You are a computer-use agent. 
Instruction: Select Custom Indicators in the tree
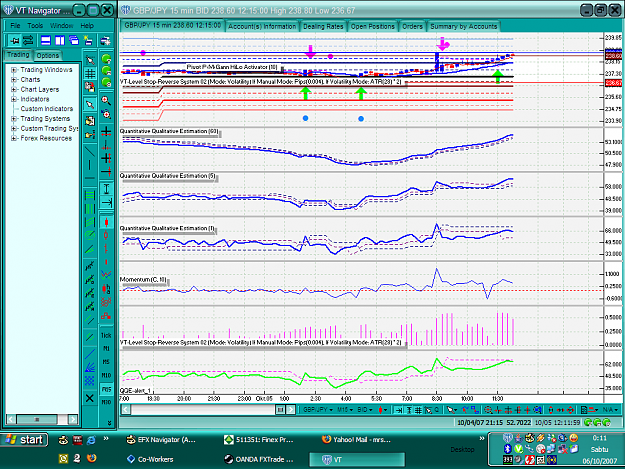click(47, 109)
